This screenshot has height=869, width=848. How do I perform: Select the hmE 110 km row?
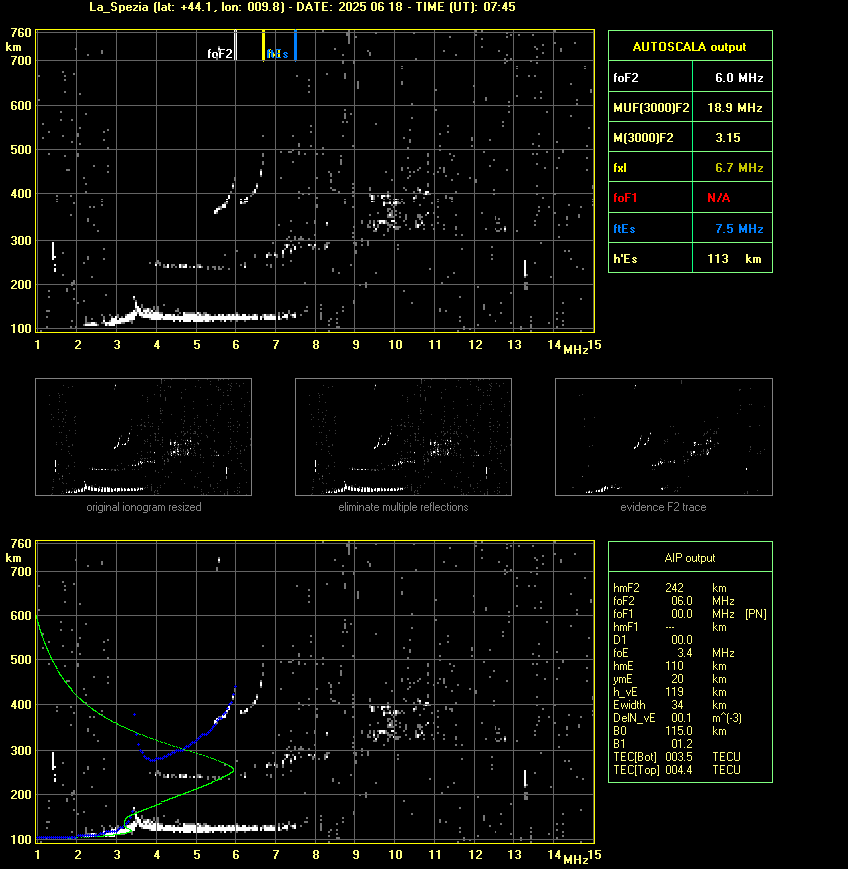(x=670, y=666)
